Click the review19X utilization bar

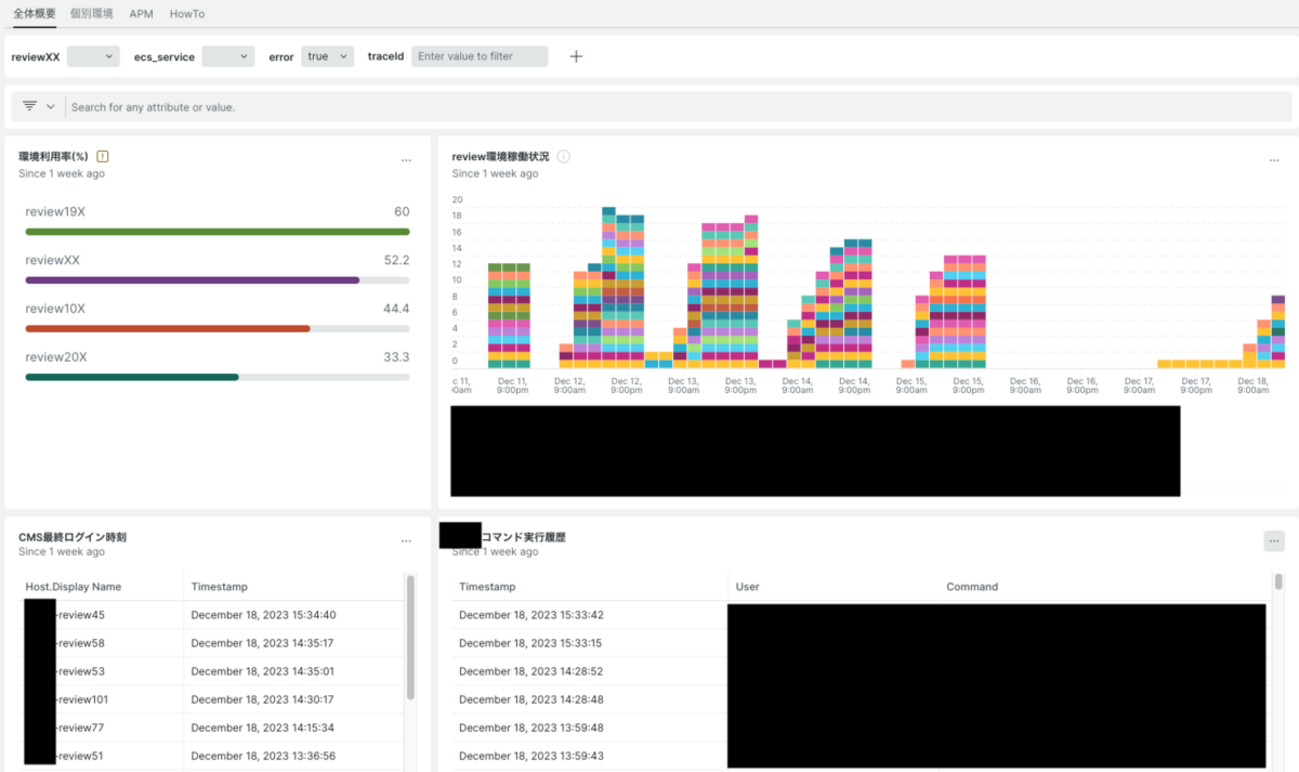coord(217,232)
